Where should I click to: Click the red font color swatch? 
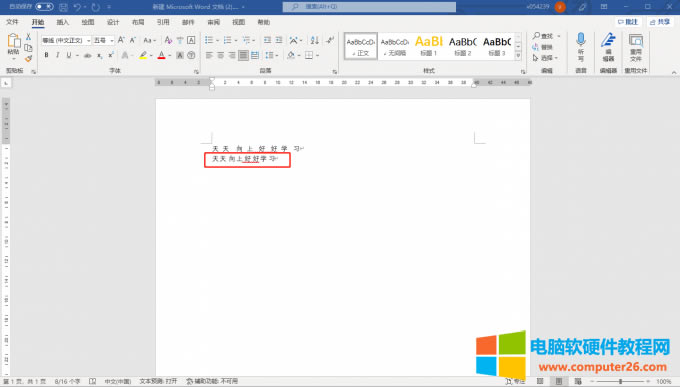161,56
